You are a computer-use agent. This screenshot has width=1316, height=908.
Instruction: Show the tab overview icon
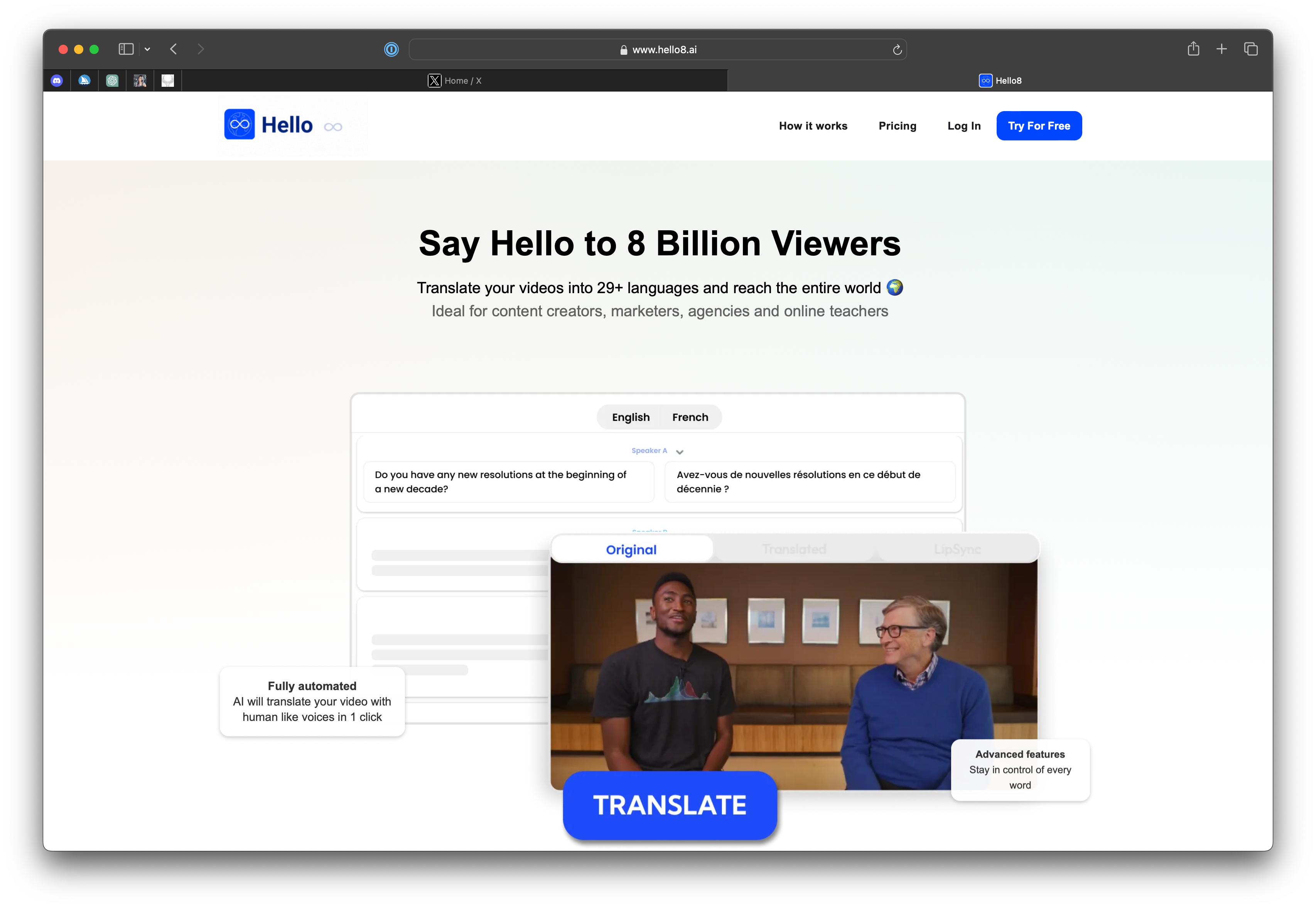click(x=1250, y=49)
